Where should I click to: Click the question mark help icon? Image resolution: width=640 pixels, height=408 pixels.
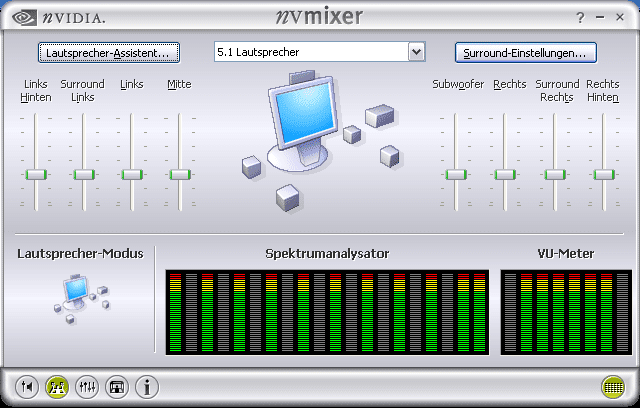point(580,18)
